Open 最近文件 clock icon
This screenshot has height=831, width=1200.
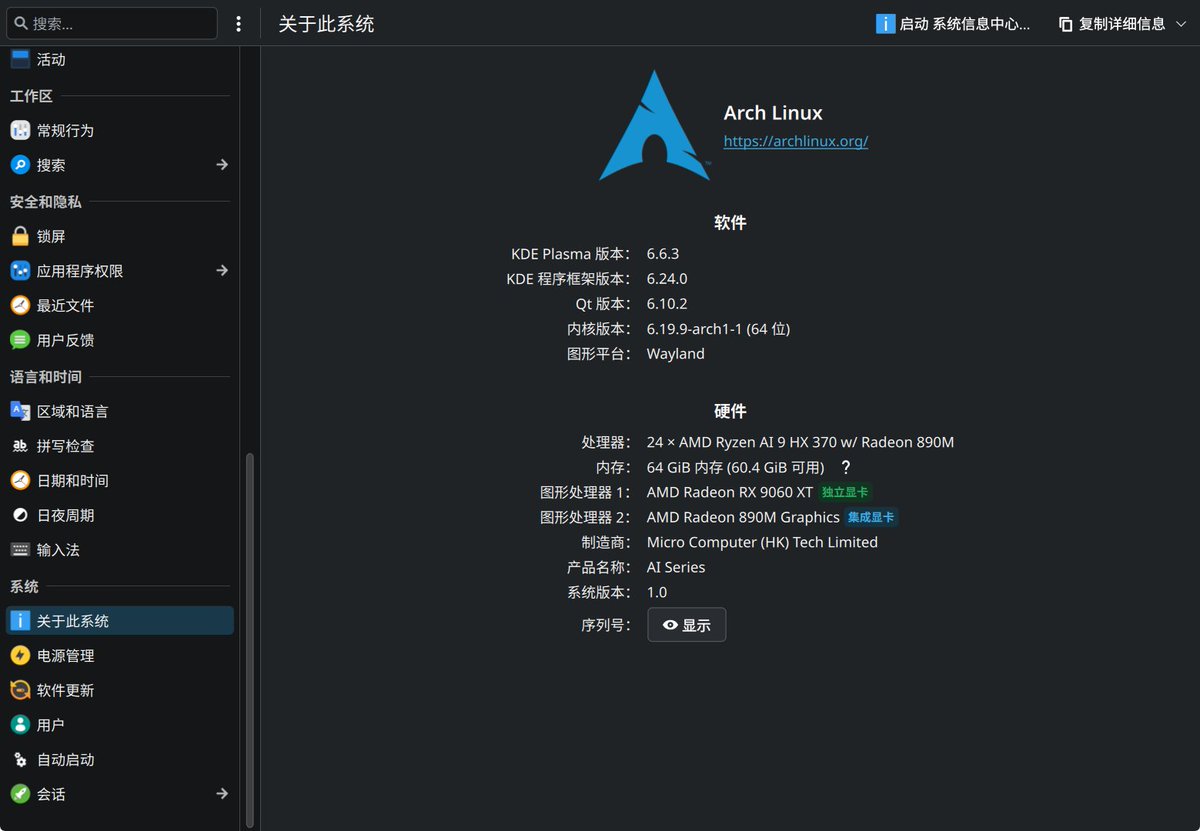(x=20, y=305)
